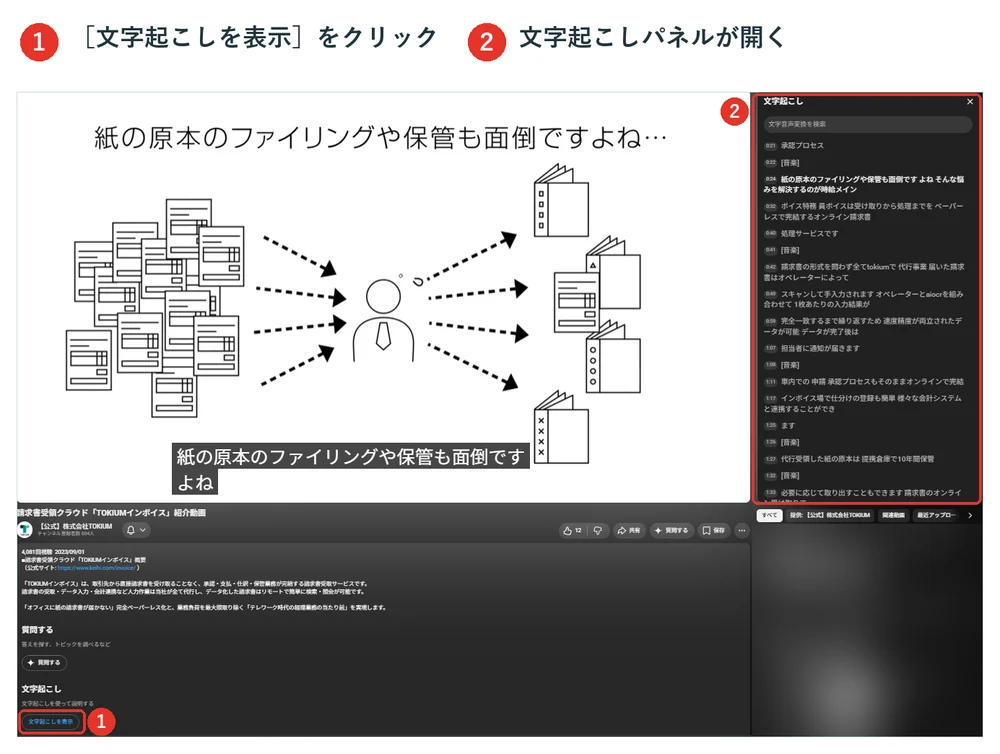1000x754 pixels.
Task: Select the 1:08 [音楽] transcript line
Action: coord(867,365)
